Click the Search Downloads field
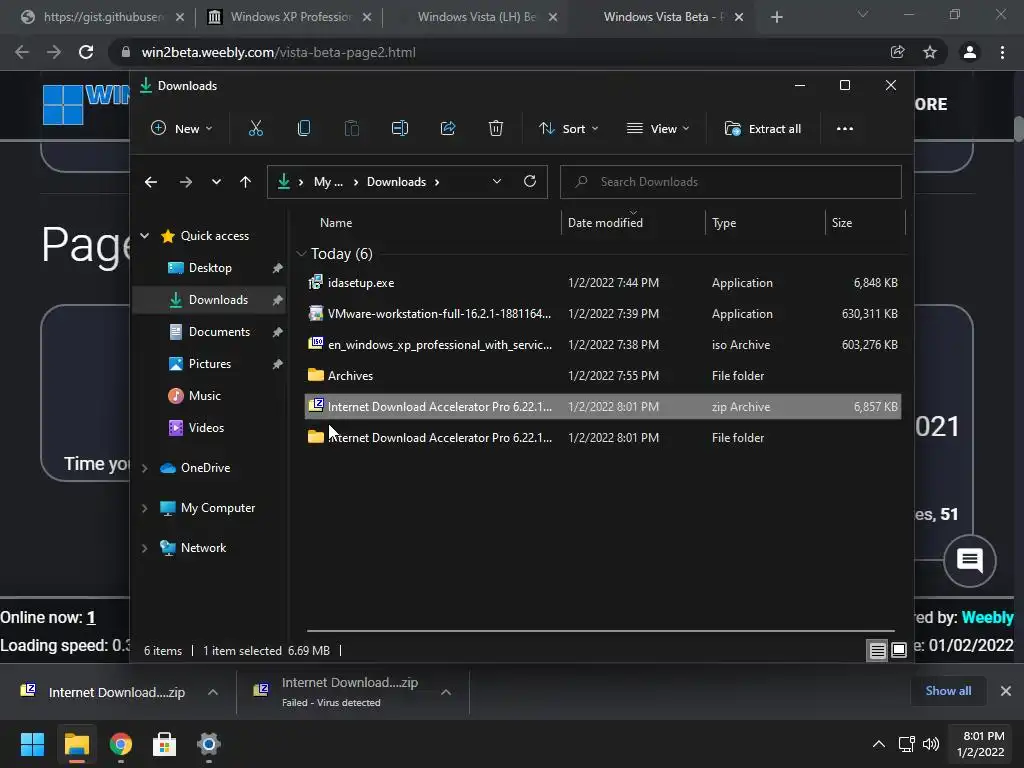The width and height of the screenshot is (1024, 768). pos(731,182)
